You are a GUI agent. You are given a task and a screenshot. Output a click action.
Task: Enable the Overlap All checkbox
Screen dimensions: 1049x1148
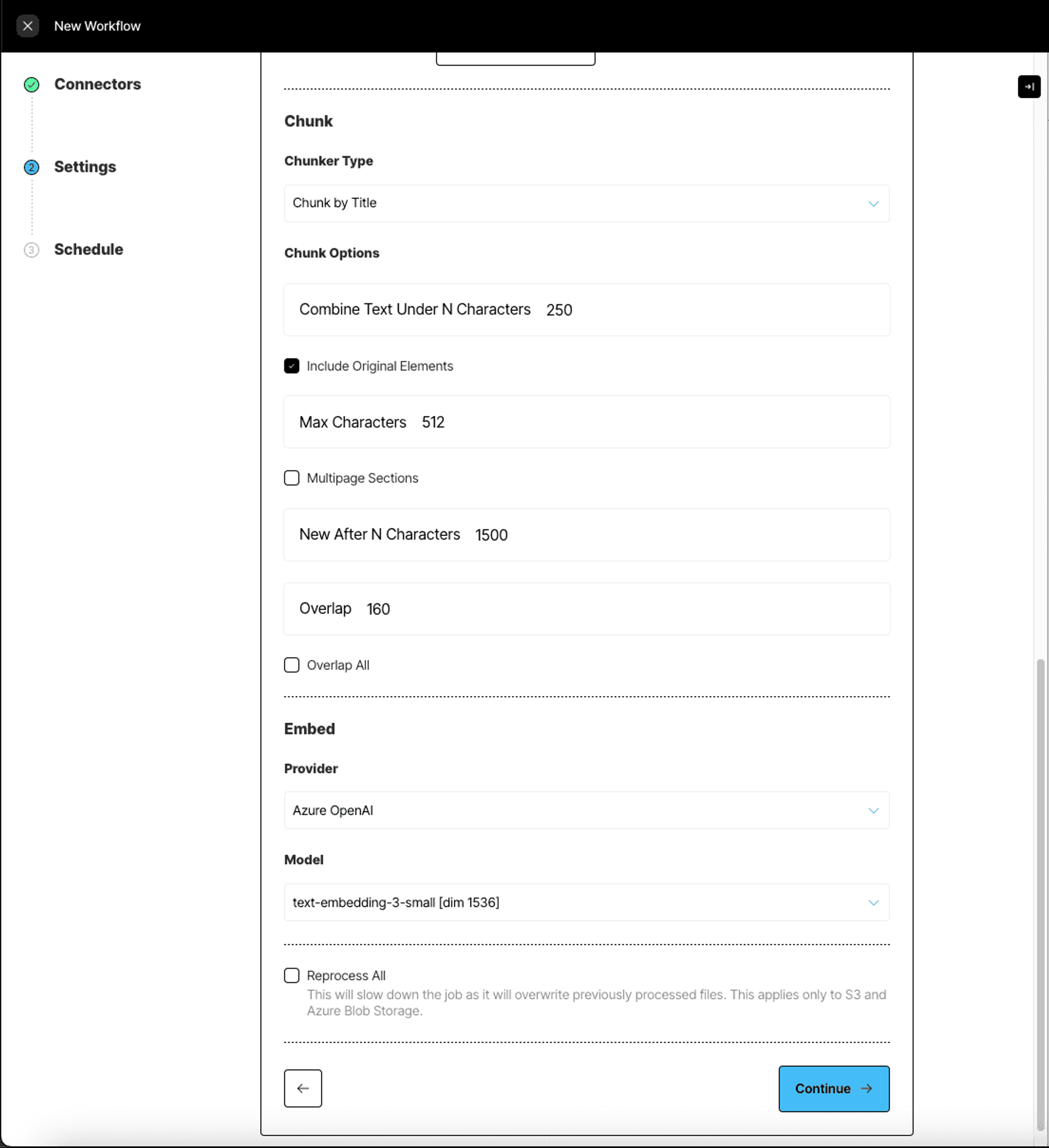(291, 665)
